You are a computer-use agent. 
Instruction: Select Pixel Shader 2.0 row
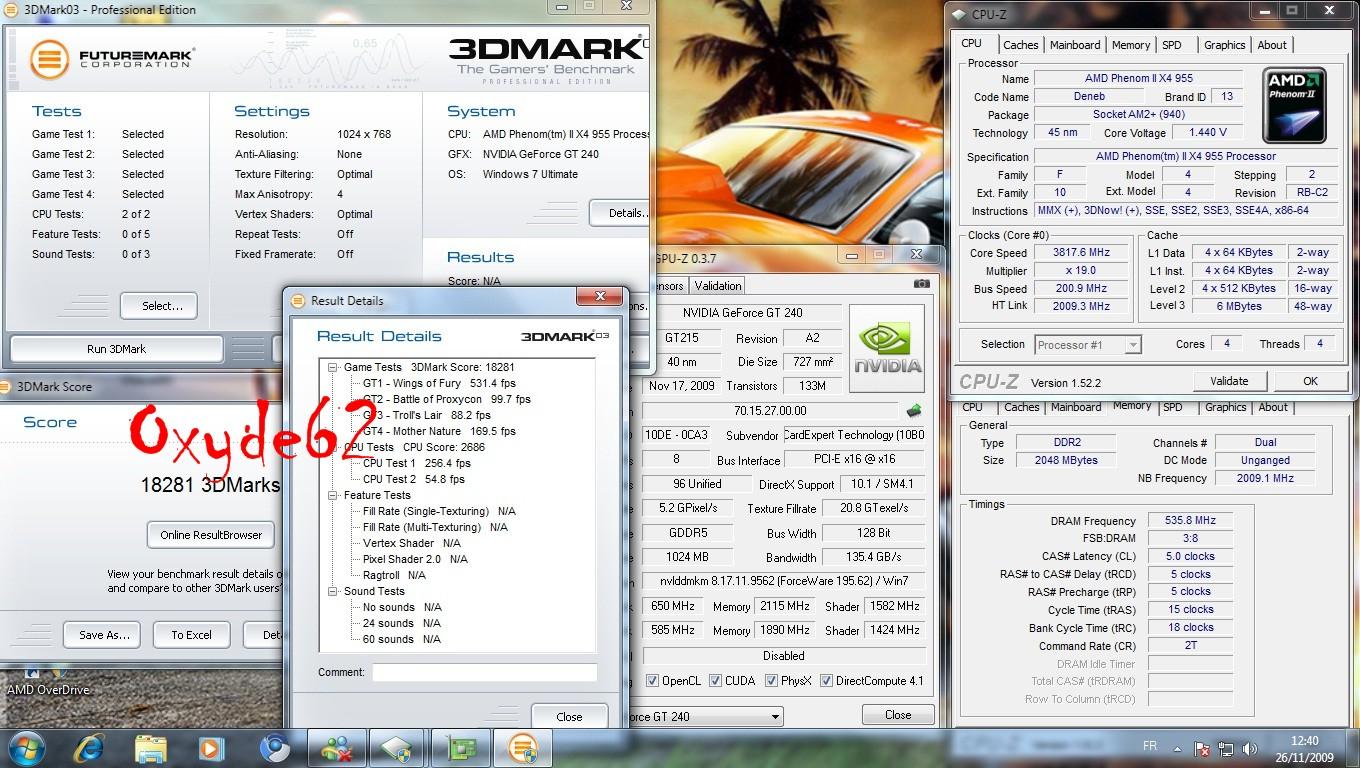tap(415, 559)
